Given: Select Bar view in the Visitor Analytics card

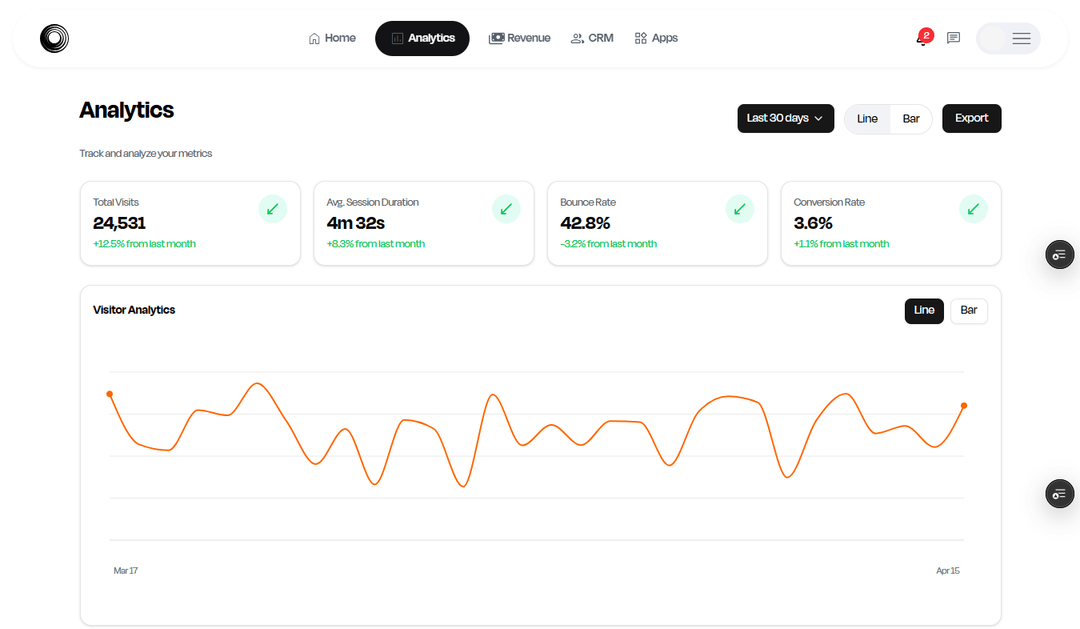Looking at the screenshot, I should point(968,310).
